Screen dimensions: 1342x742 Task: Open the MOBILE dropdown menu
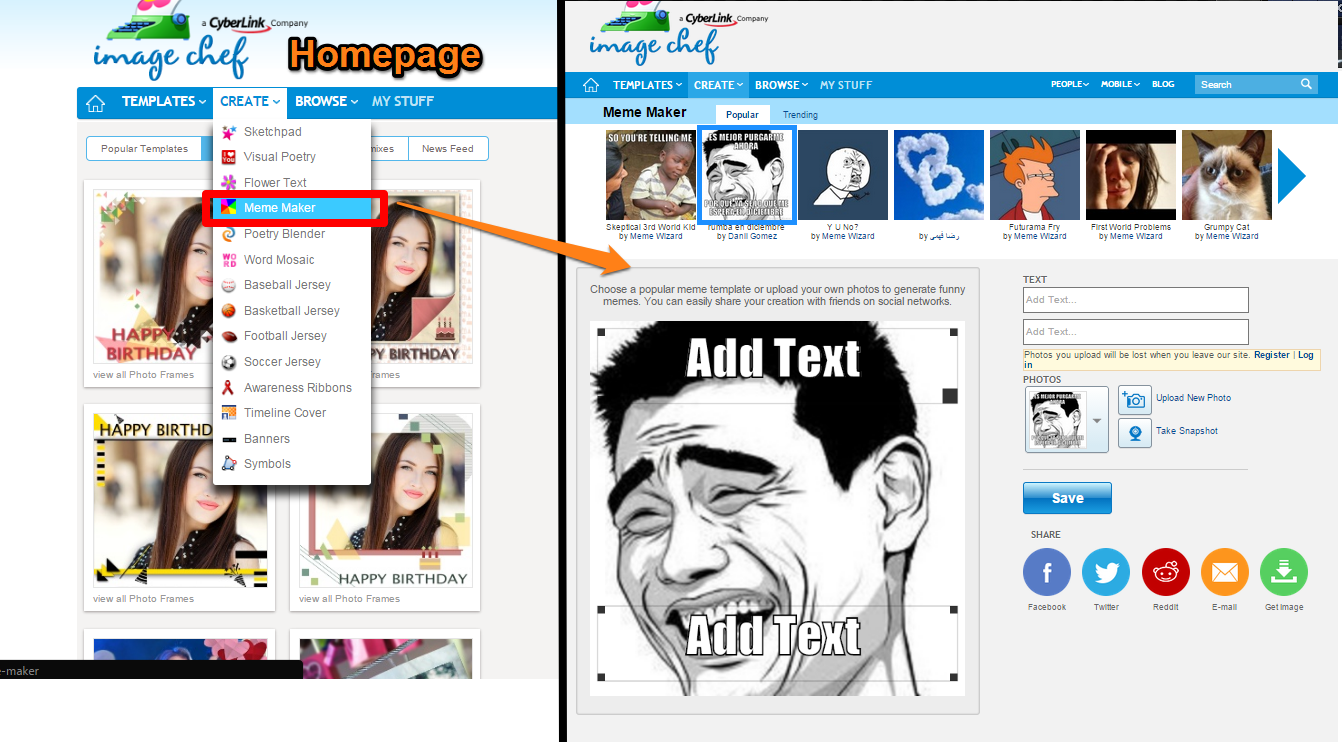pyautogui.click(x=1121, y=84)
